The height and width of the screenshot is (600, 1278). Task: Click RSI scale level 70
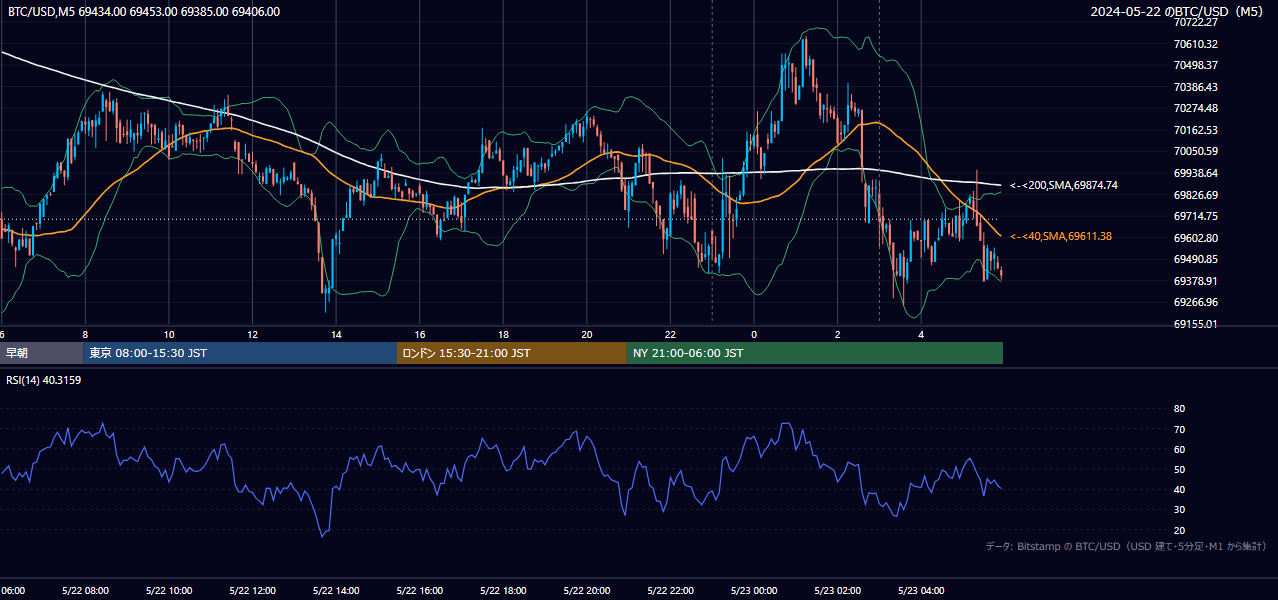click(1179, 429)
